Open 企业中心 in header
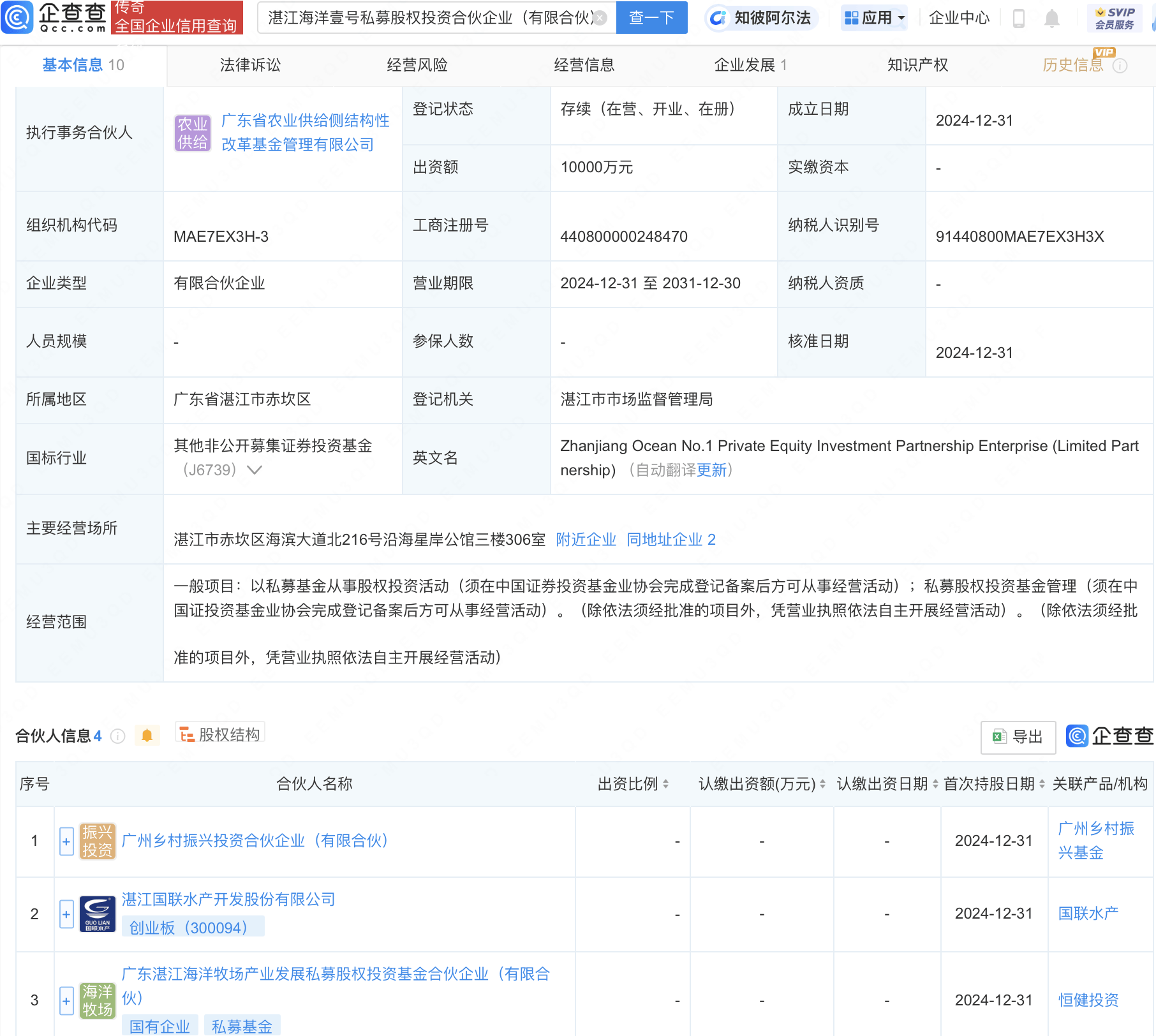Image resolution: width=1156 pixels, height=1036 pixels. (x=959, y=18)
